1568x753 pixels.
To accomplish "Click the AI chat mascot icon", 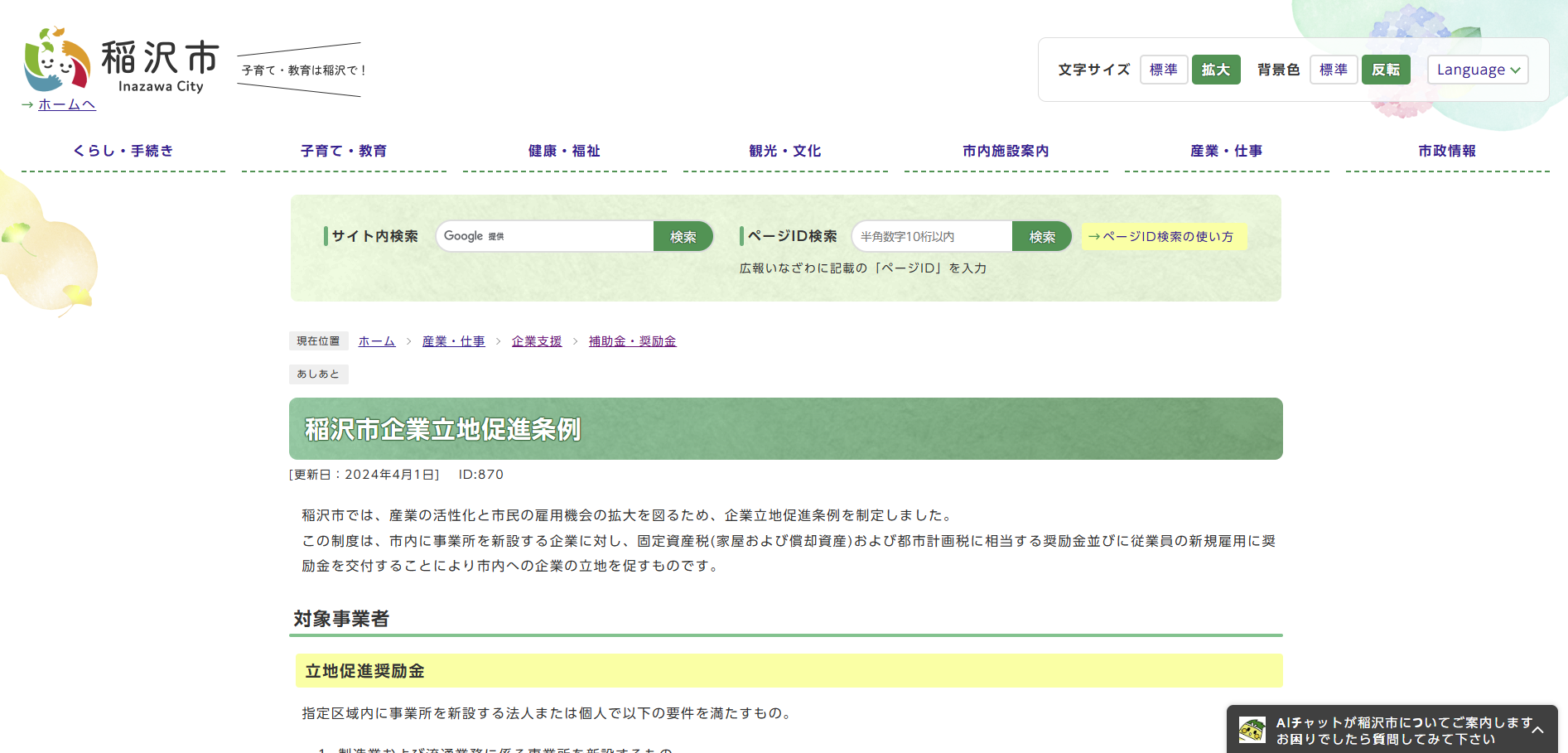I will 1252,730.
